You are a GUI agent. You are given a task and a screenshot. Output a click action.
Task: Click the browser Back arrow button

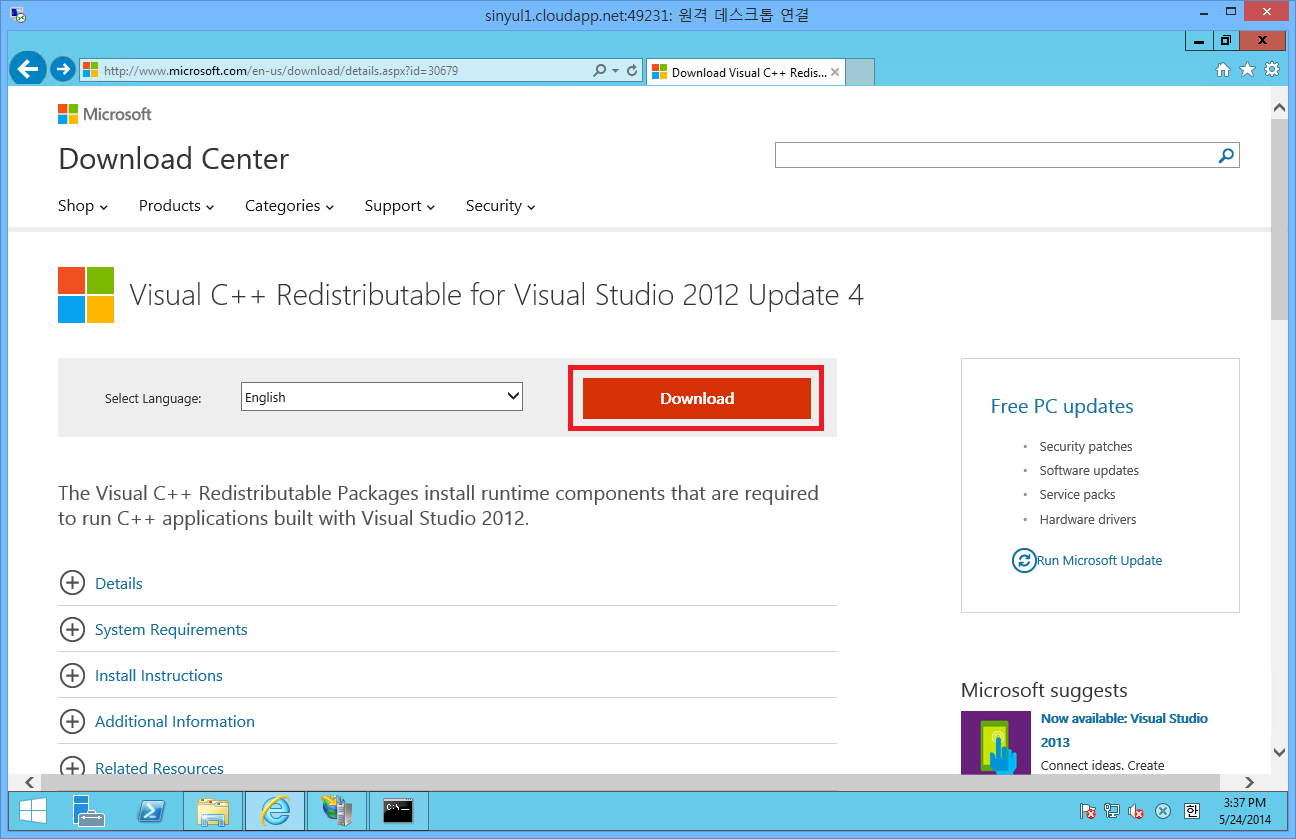point(28,69)
